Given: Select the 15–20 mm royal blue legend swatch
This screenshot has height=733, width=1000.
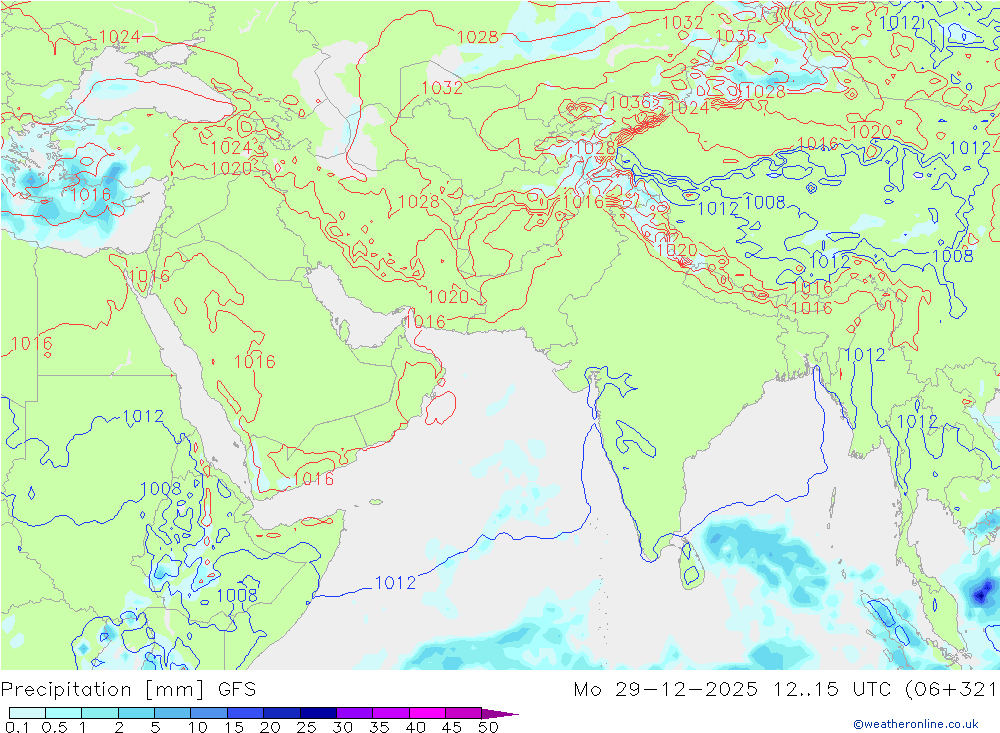Looking at the screenshot, I should click(246, 713).
